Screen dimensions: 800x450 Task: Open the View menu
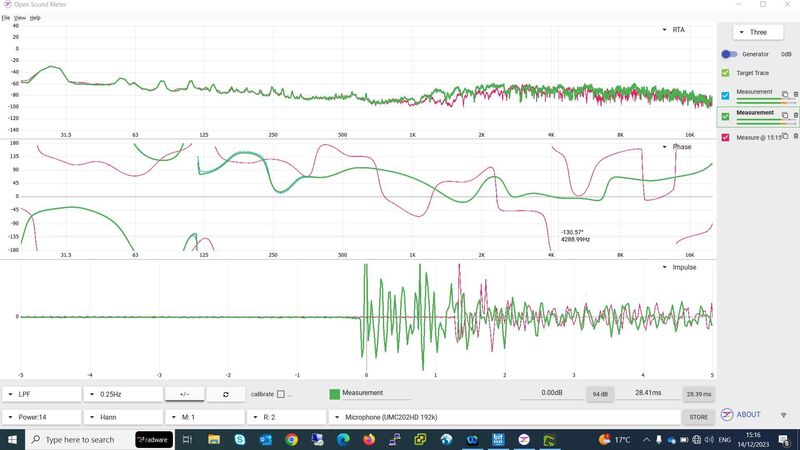coord(20,18)
